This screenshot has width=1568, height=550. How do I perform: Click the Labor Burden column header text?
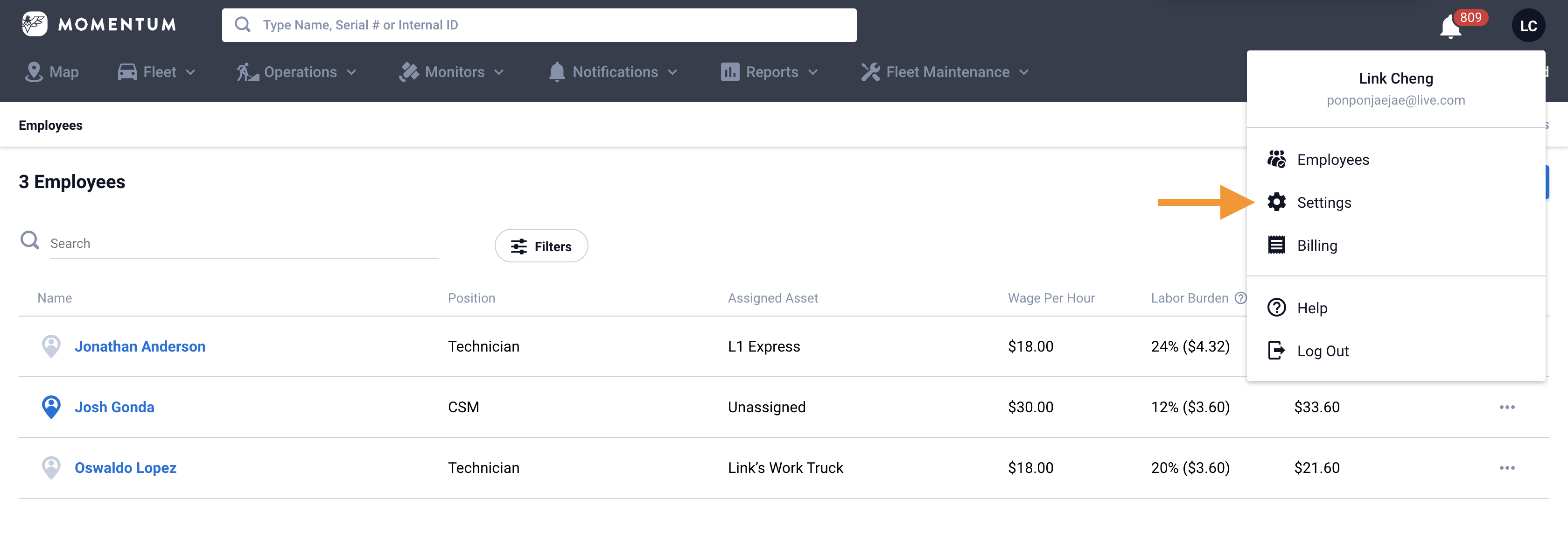[x=1190, y=298]
